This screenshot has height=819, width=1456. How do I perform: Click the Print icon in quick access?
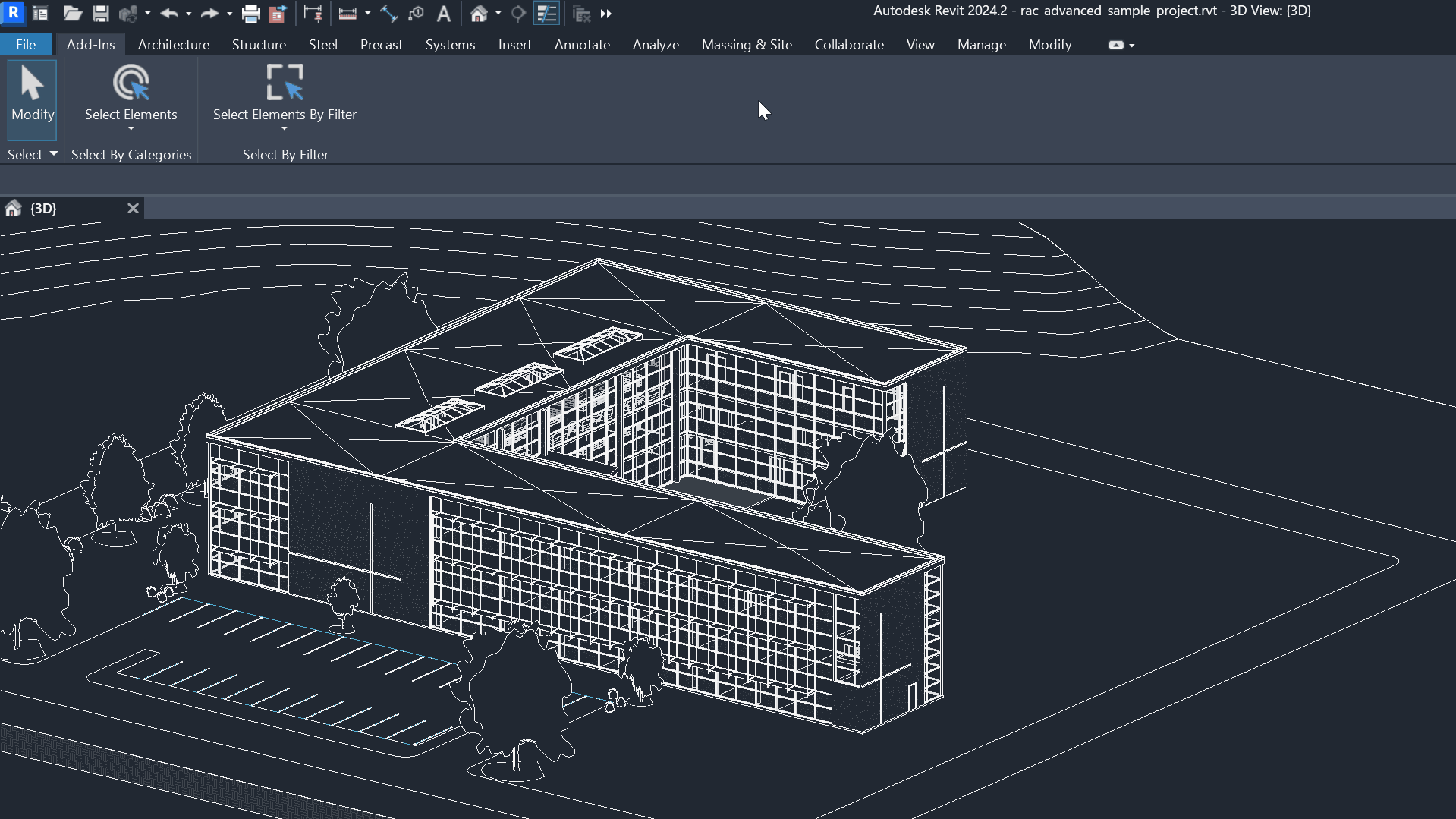(250, 14)
